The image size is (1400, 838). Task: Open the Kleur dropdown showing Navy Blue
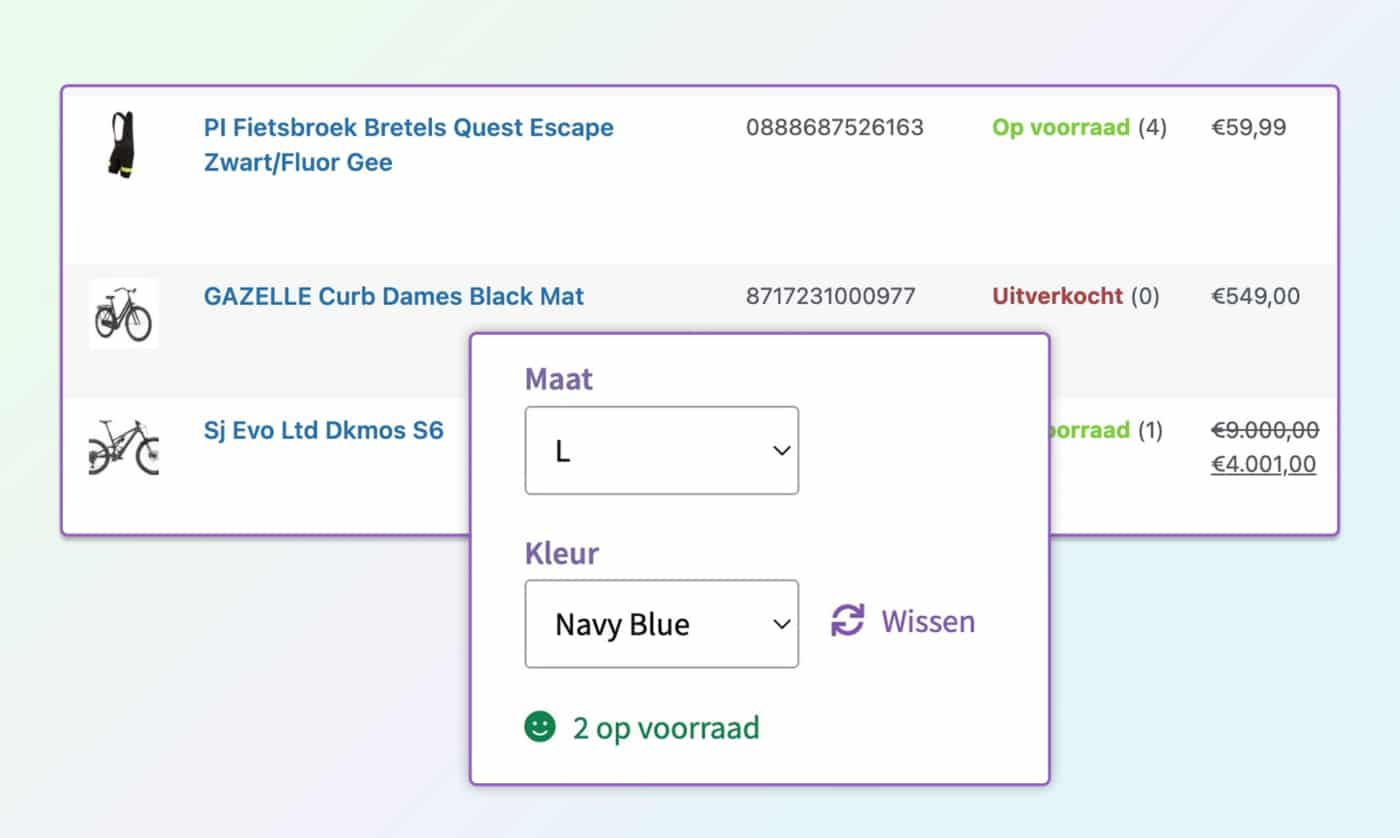tap(661, 624)
